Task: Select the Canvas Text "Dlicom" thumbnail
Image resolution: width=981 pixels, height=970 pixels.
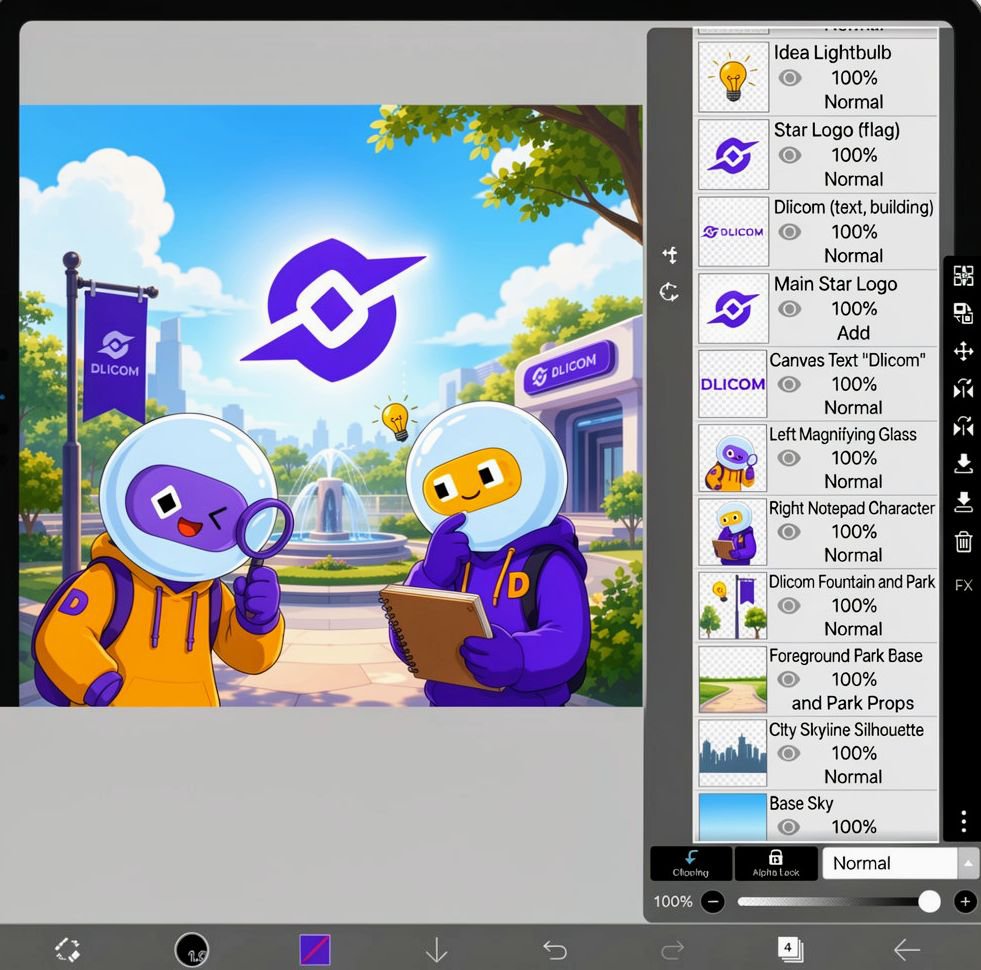Action: [x=733, y=384]
